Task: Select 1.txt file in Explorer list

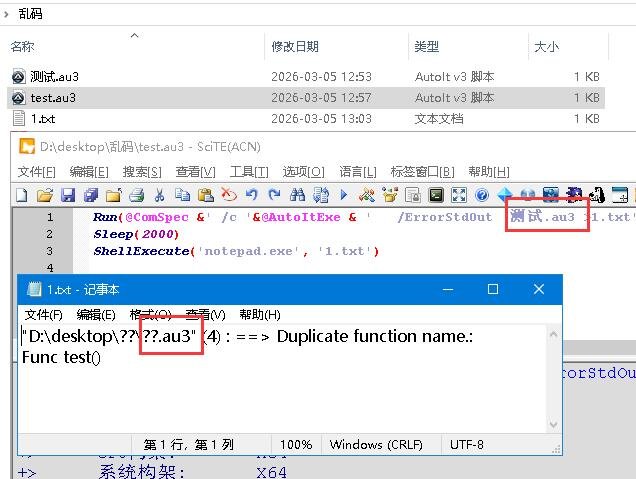Action: 43,119
